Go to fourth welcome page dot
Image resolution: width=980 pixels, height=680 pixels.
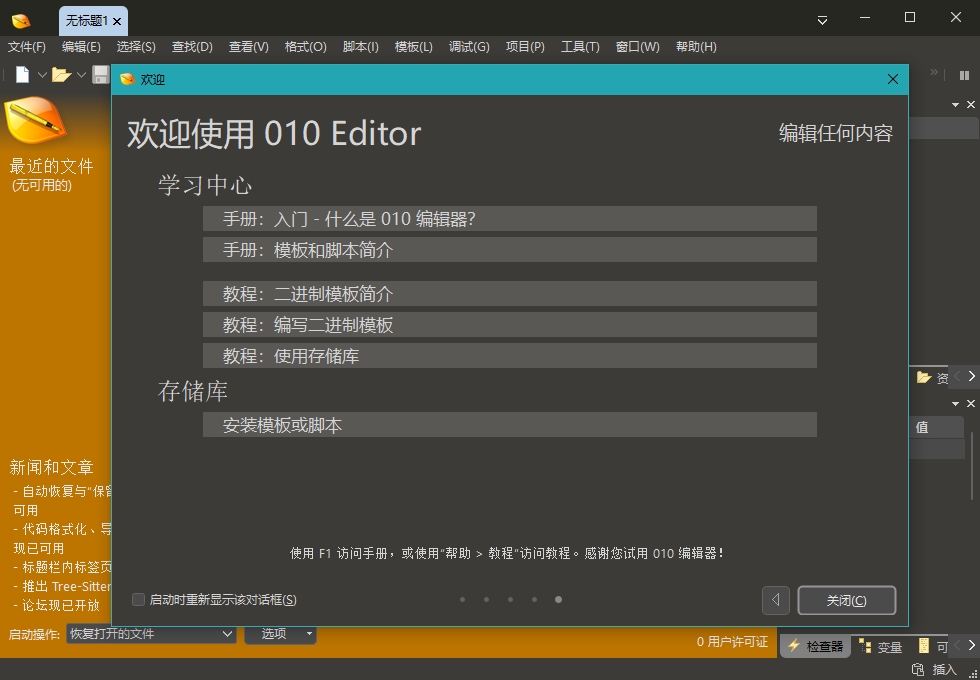[x=534, y=600]
